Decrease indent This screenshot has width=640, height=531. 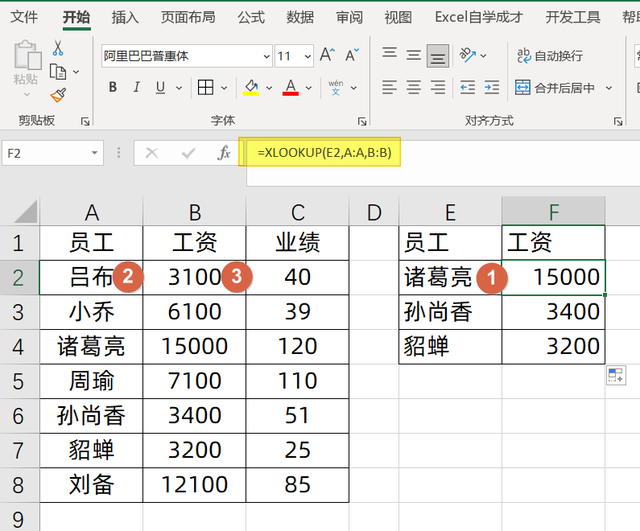pos(467,87)
